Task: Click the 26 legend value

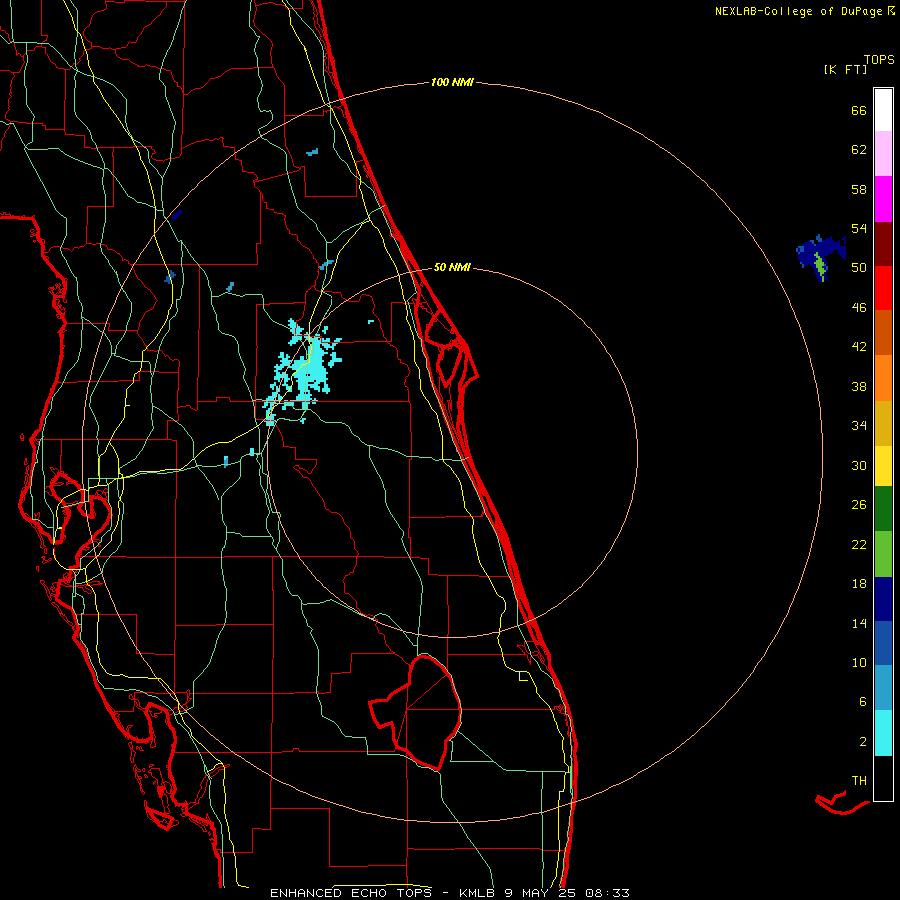Action: [x=859, y=505]
